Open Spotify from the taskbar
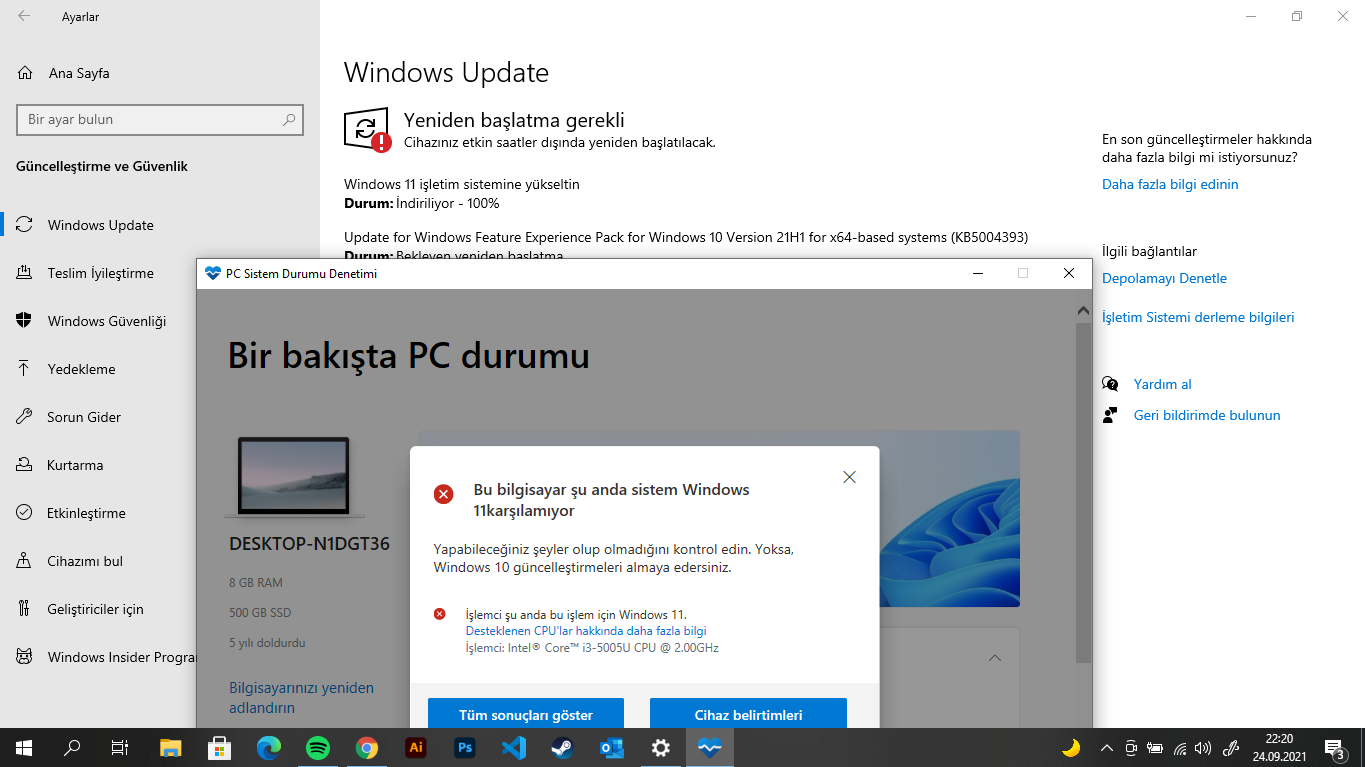This screenshot has width=1365, height=767. tap(318, 747)
